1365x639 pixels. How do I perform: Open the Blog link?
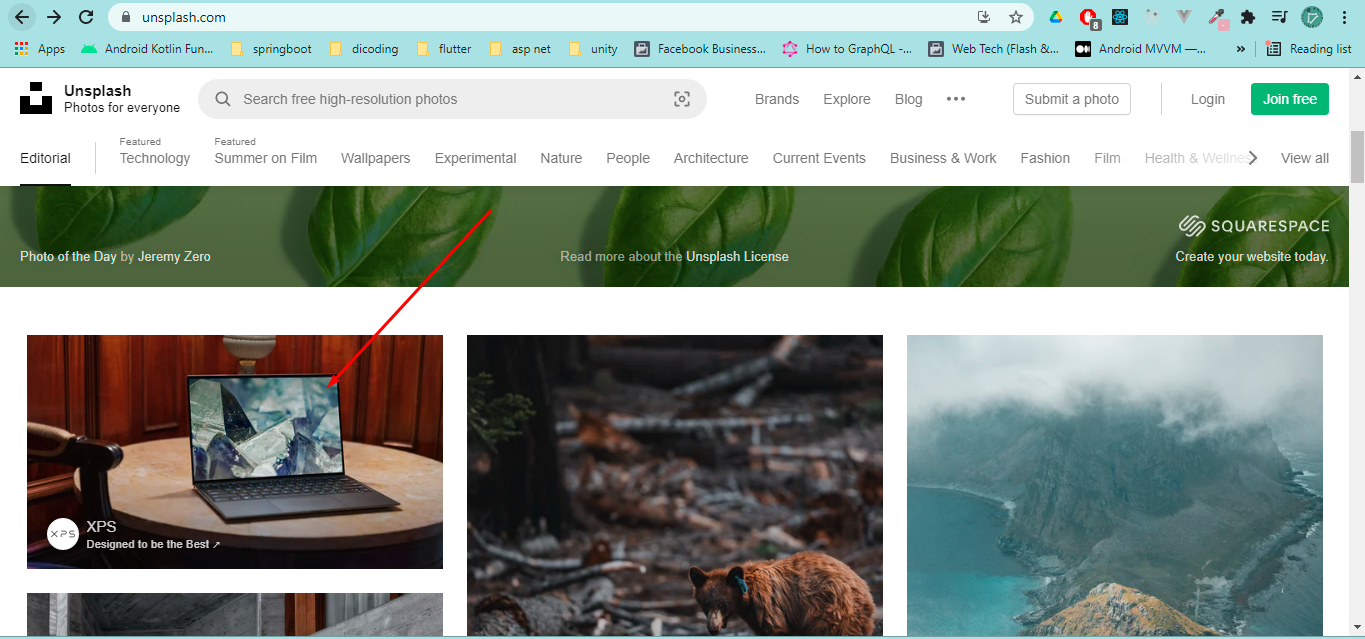tap(909, 99)
